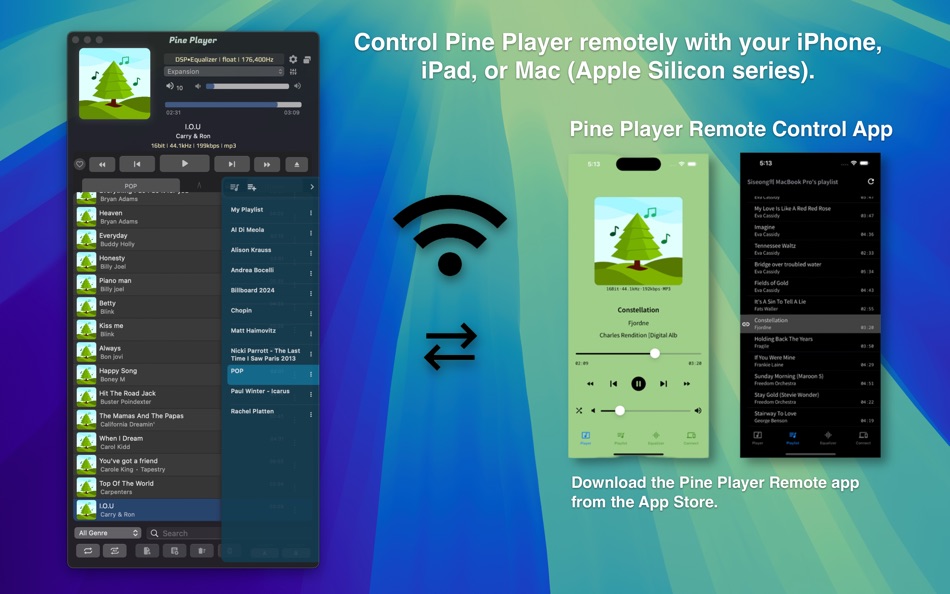Select the POP tab above the song list

pyautogui.click(x=131, y=185)
